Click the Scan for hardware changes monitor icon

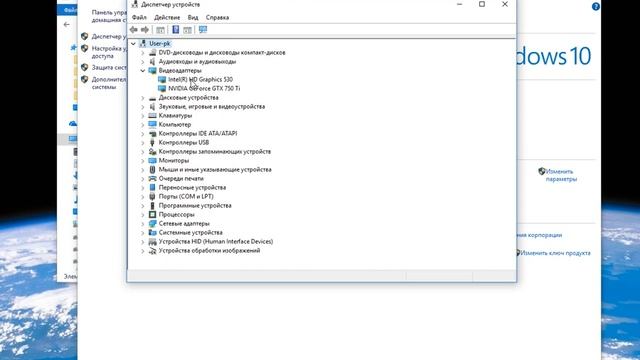(203, 29)
